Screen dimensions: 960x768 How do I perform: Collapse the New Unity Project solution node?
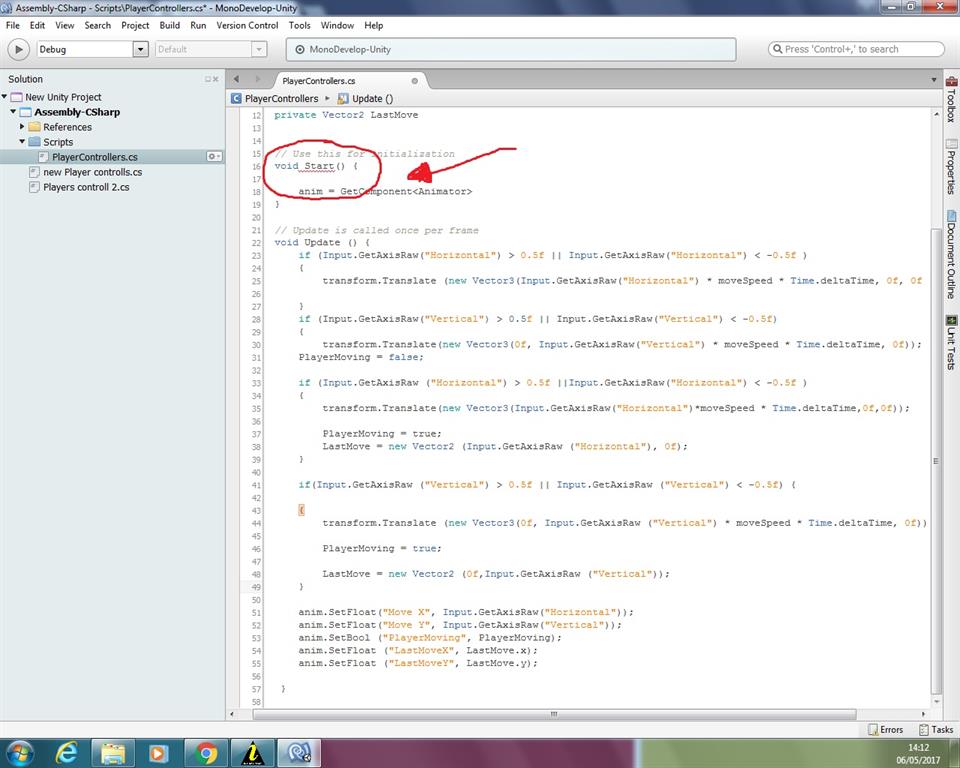[4, 97]
